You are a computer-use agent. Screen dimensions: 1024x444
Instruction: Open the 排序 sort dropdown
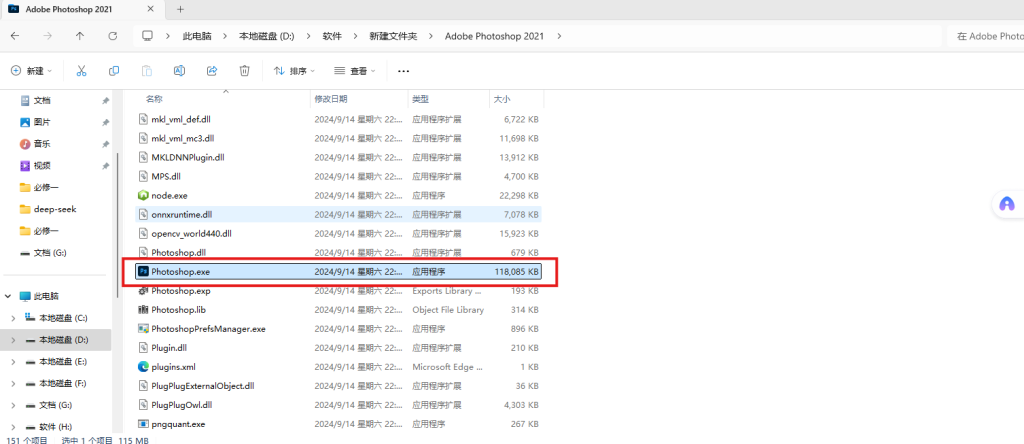[294, 71]
